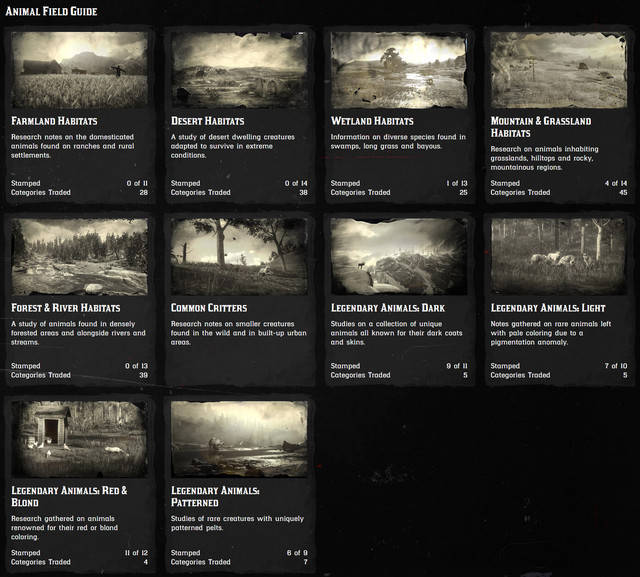Click '0 of 11' stamped count in Farmland
640x577 pixels.
coord(137,183)
